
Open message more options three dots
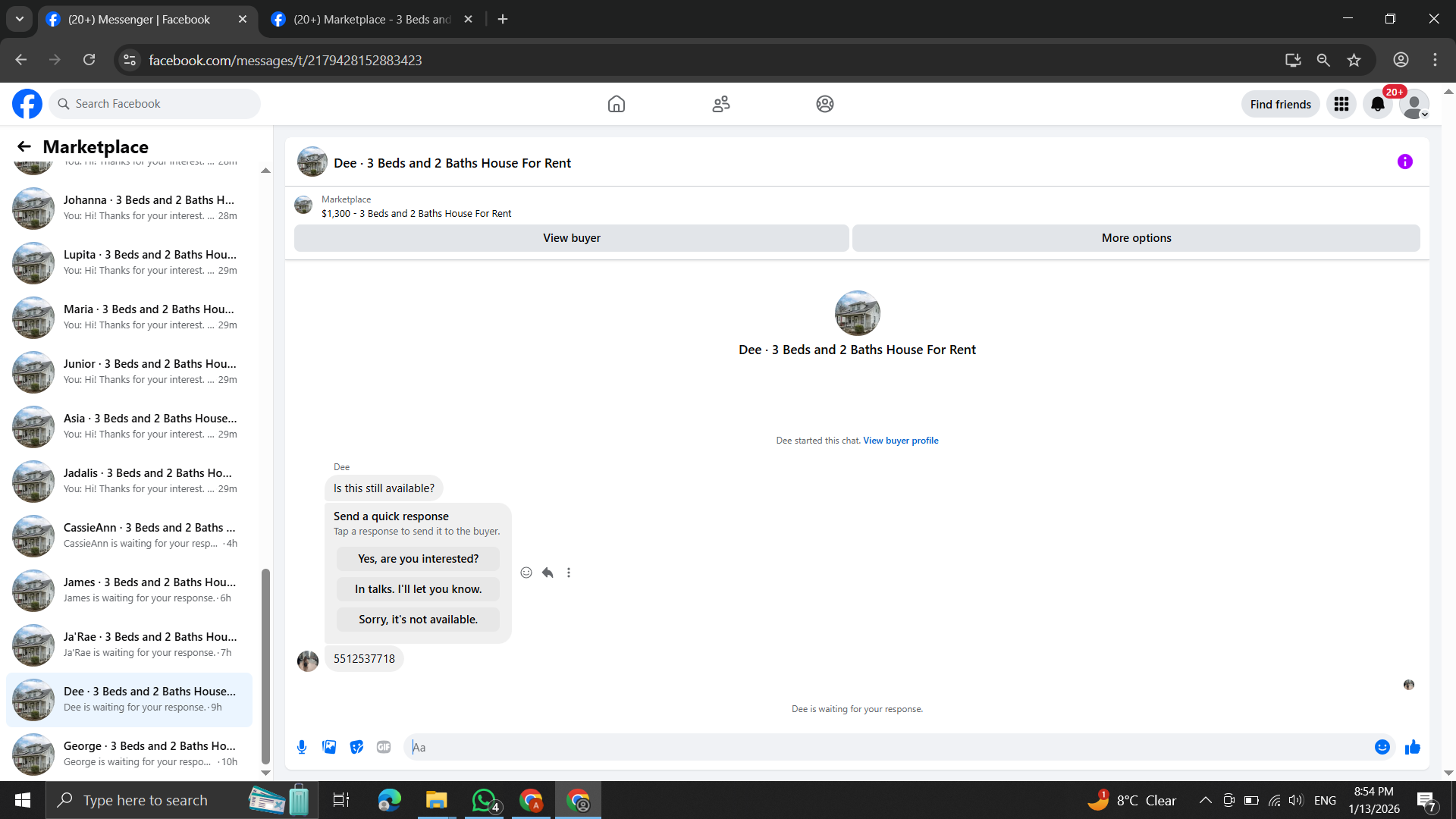coord(569,573)
